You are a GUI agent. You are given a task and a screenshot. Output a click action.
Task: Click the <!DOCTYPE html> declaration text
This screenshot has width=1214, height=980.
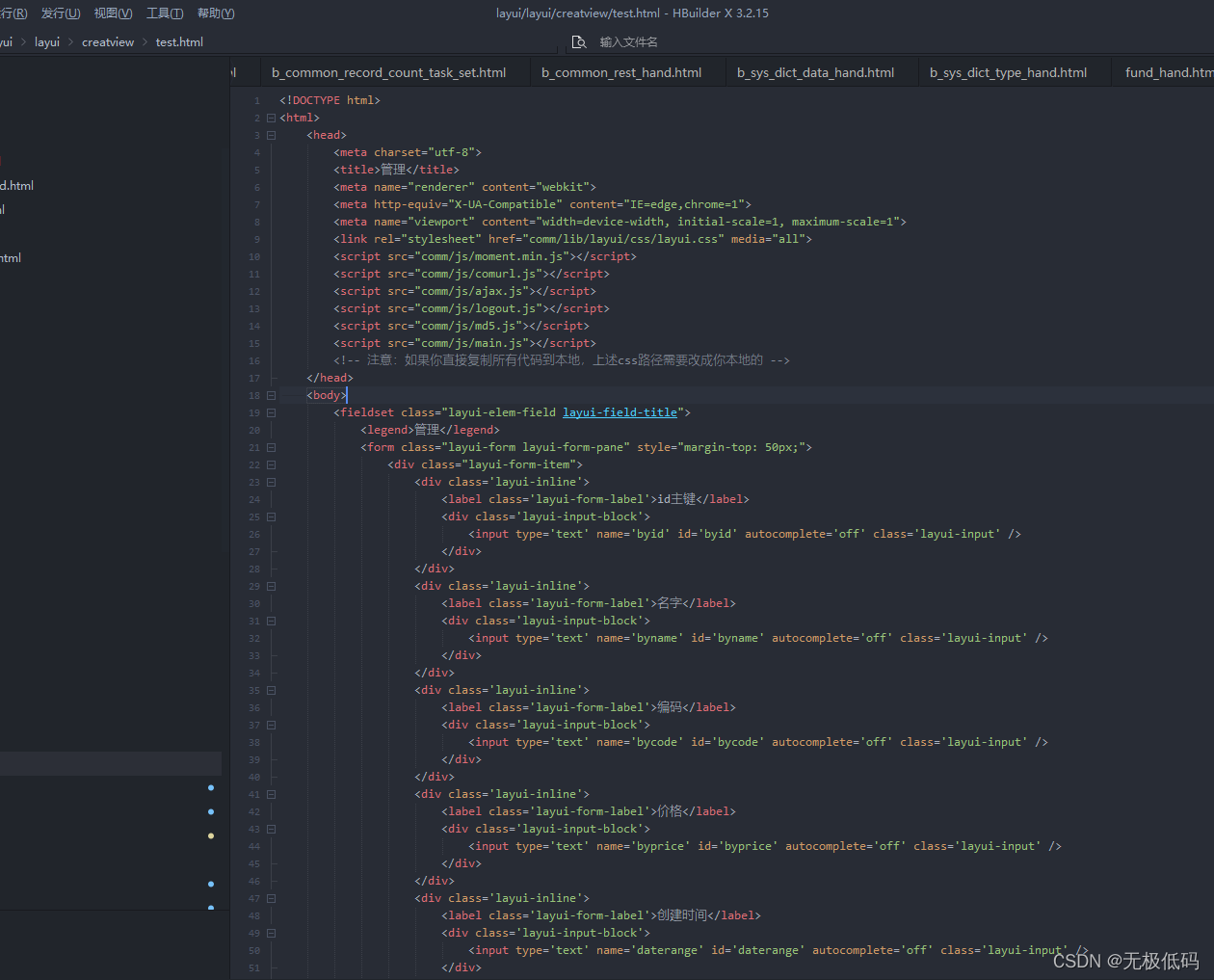(330, 100)
